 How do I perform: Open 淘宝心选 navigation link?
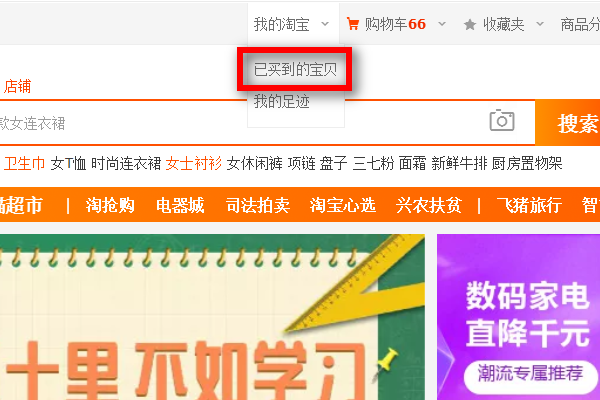[343, 205]
